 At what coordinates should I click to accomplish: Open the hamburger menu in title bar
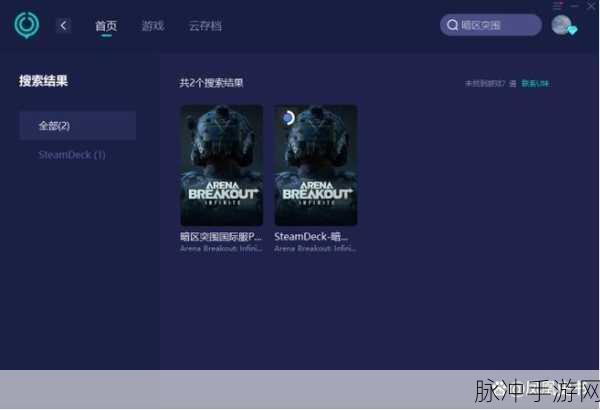click(x=558, y=6)
